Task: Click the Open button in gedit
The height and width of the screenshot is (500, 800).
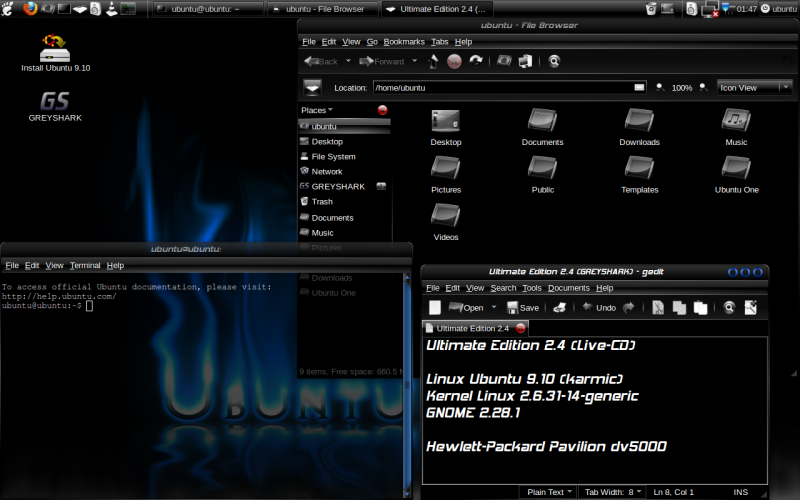Action: click(x=466, y=307)
